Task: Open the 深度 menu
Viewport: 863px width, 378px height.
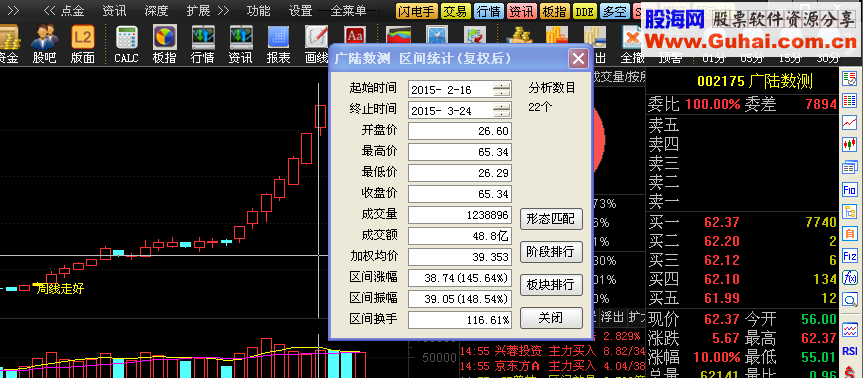Action: (156, 10)
